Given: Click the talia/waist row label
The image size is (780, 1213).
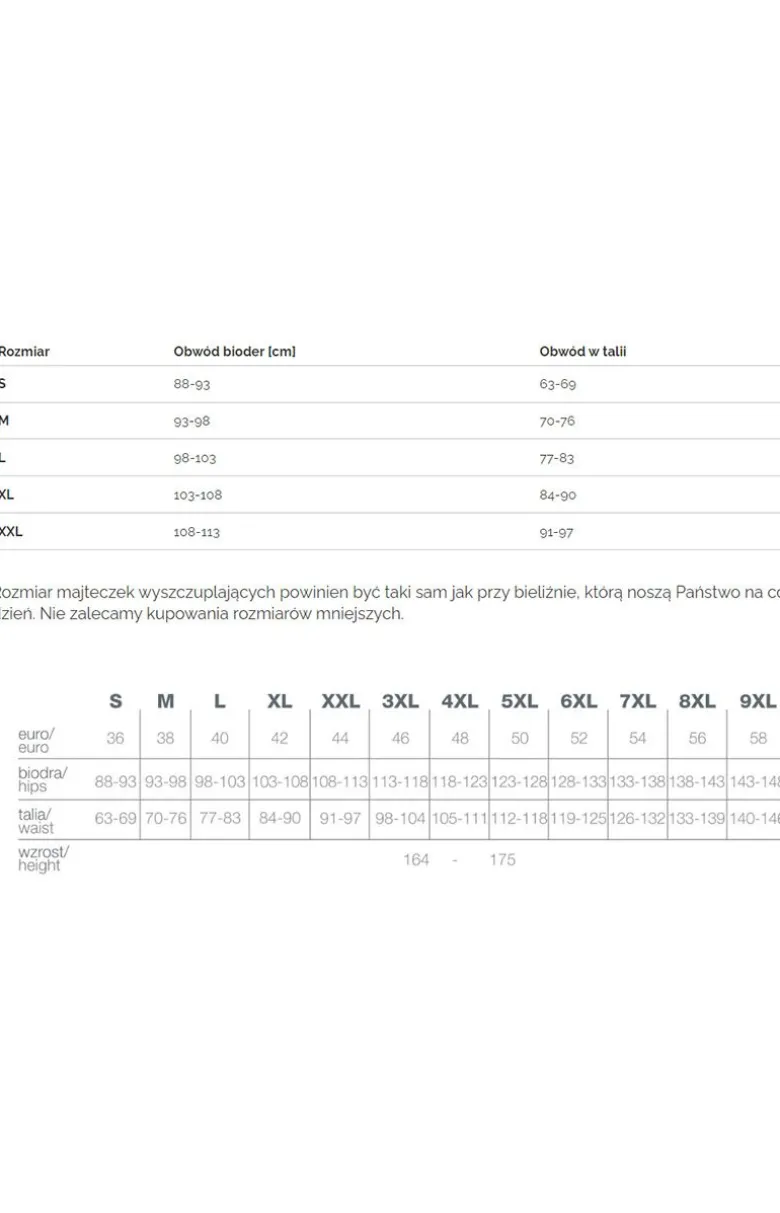Looking at the screenshot, I should click(37, 820).
